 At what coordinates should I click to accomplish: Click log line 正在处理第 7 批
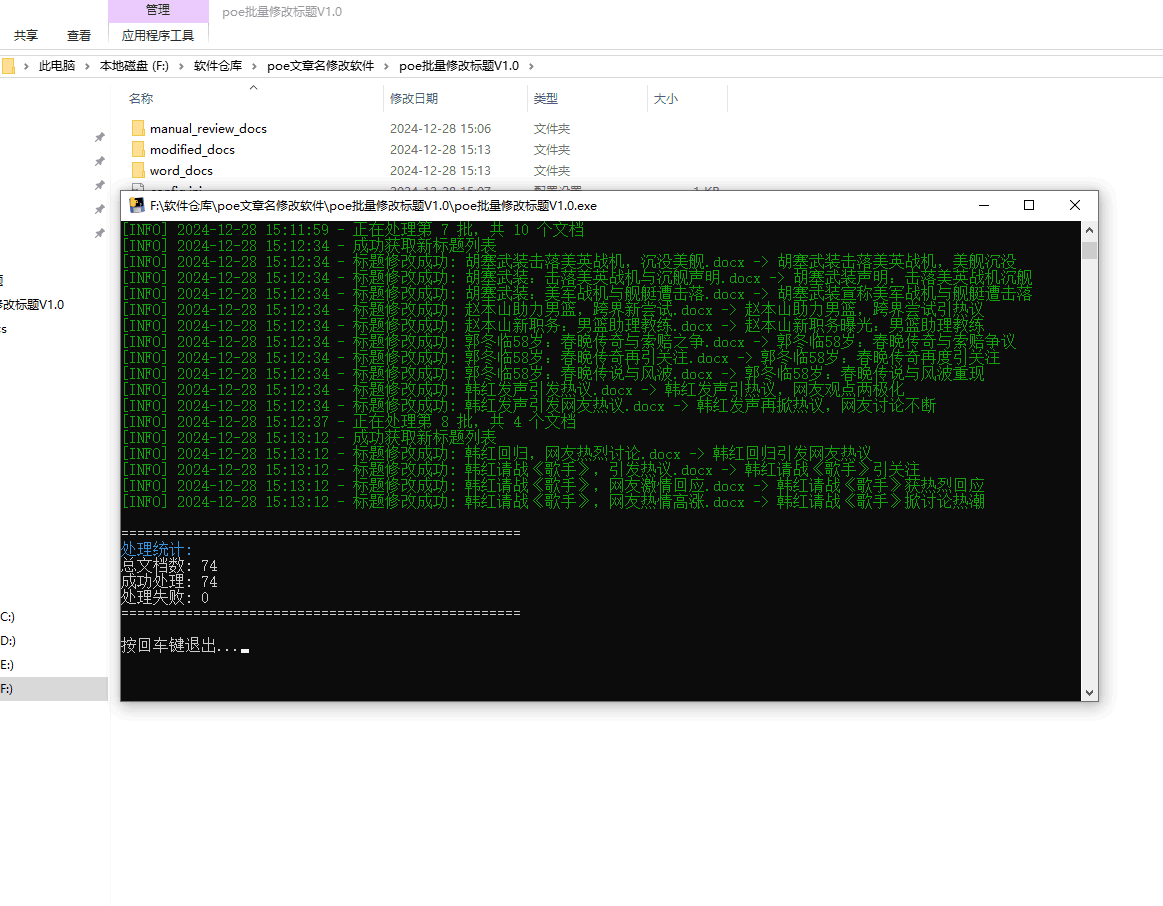[352, 230]
